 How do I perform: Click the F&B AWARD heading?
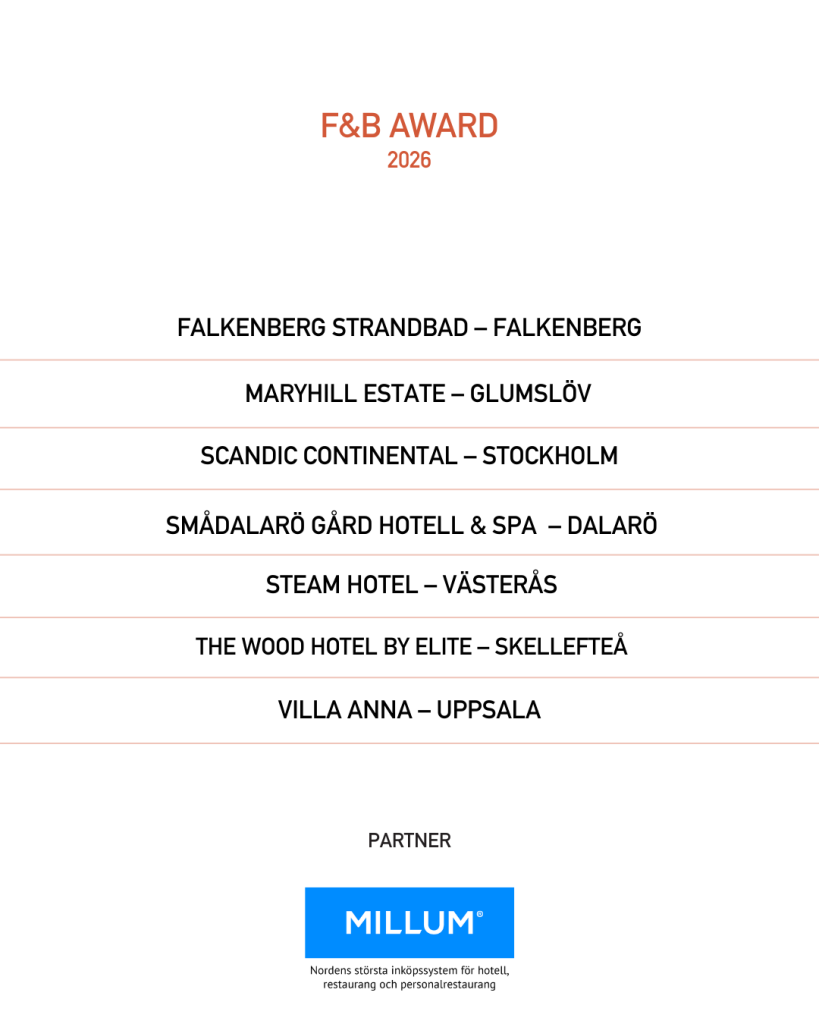(409, 127)
